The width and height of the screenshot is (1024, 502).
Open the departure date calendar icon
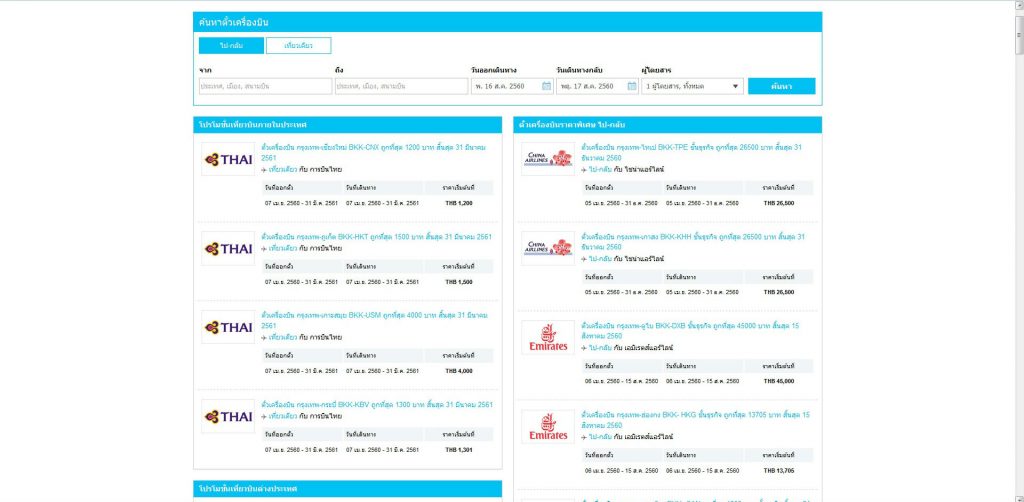[x=546, y=86]
